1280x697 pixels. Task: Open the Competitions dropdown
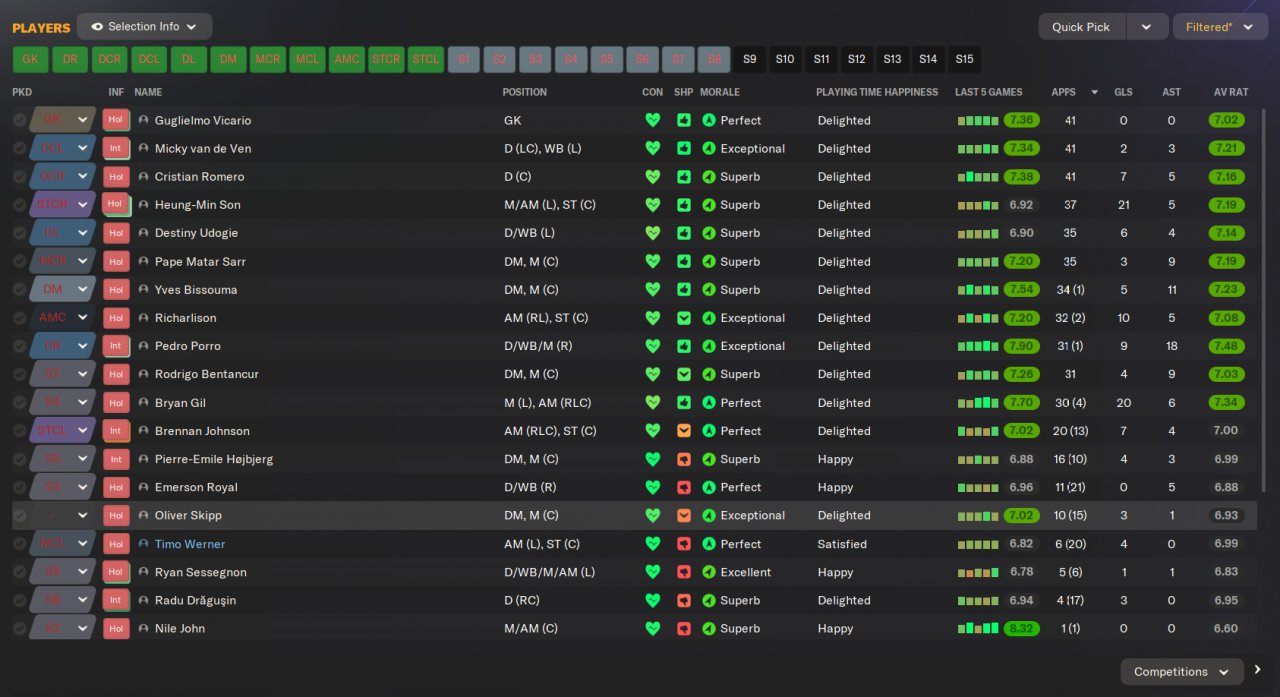1182,672
